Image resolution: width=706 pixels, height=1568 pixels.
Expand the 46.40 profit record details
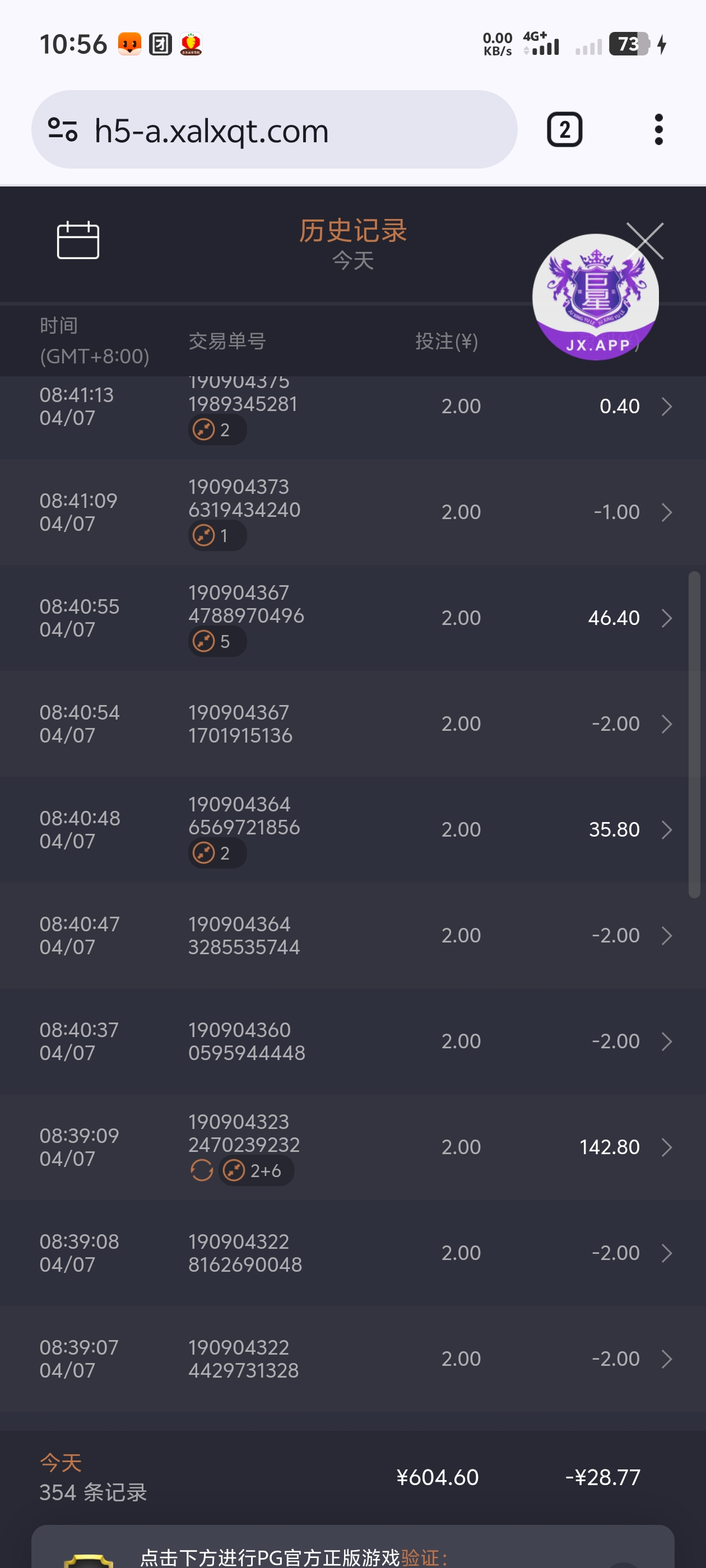[x=666, y=618]
